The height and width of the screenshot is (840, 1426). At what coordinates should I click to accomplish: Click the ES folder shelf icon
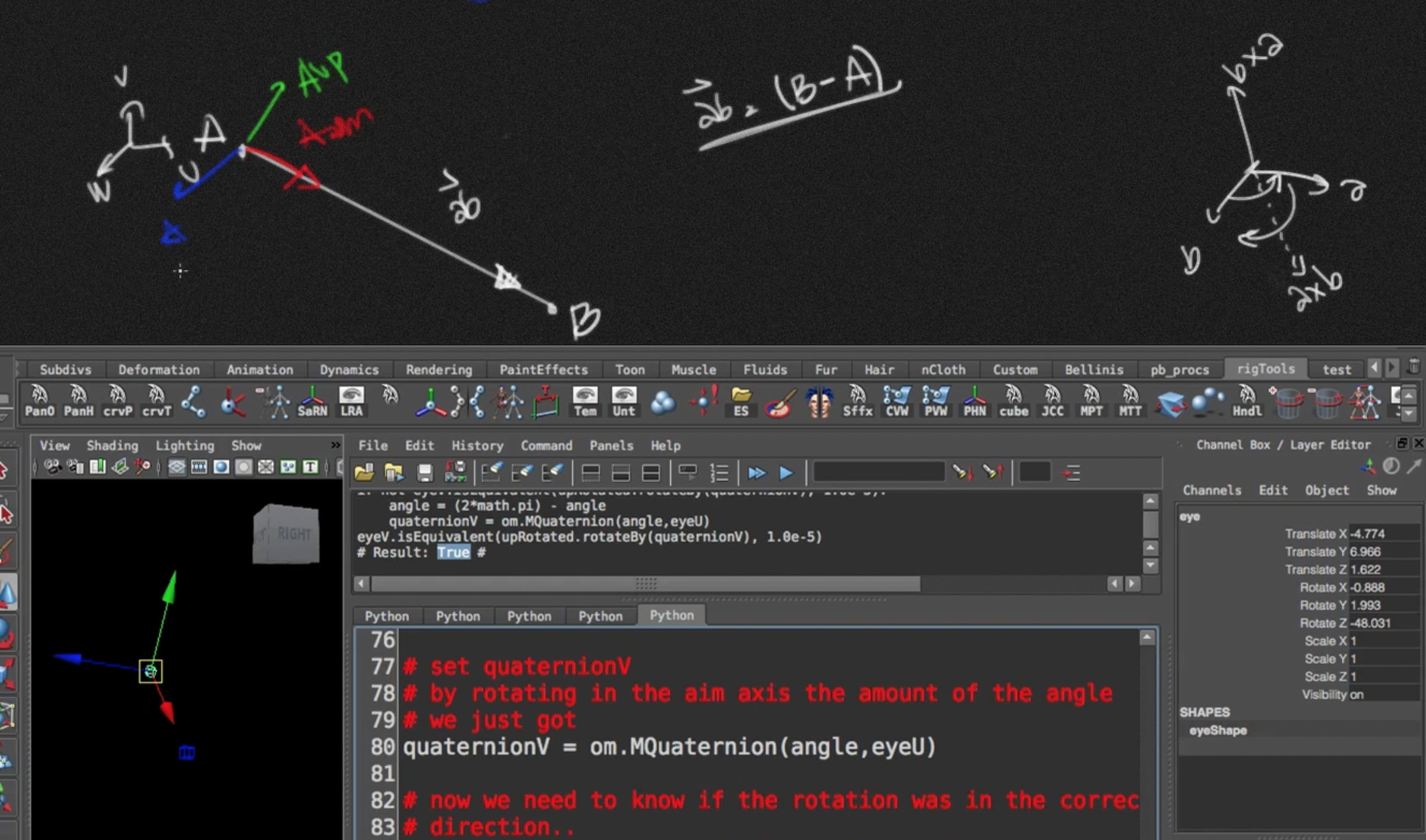click(741, 402)
